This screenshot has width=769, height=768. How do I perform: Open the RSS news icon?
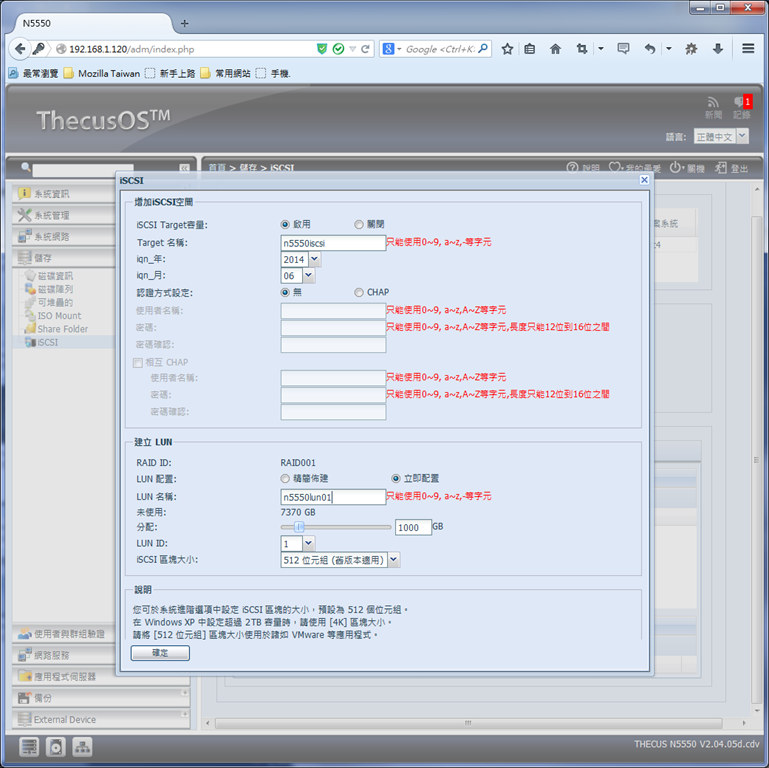713,102
